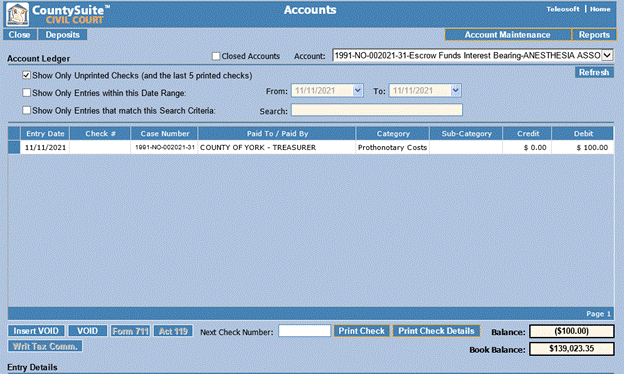The height and width of the screenshot is (374, 624).
Task: Click the Print Check button
Action: [x=361, y=331]
